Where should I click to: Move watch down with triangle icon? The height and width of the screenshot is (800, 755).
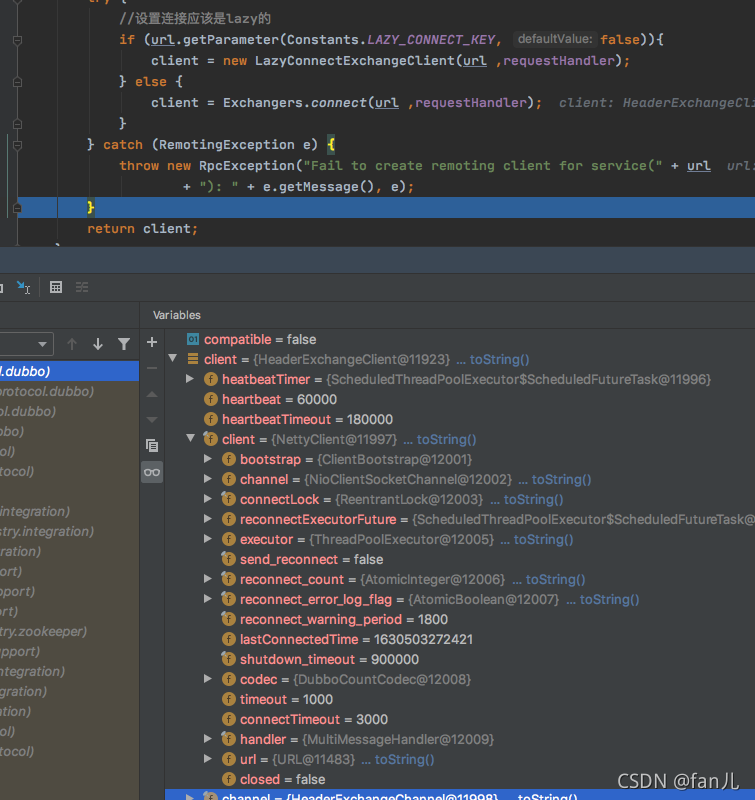click(152, 420)
